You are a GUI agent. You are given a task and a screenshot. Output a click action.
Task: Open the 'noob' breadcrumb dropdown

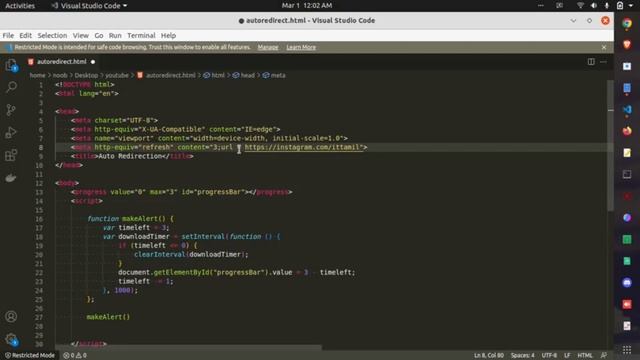60,76
